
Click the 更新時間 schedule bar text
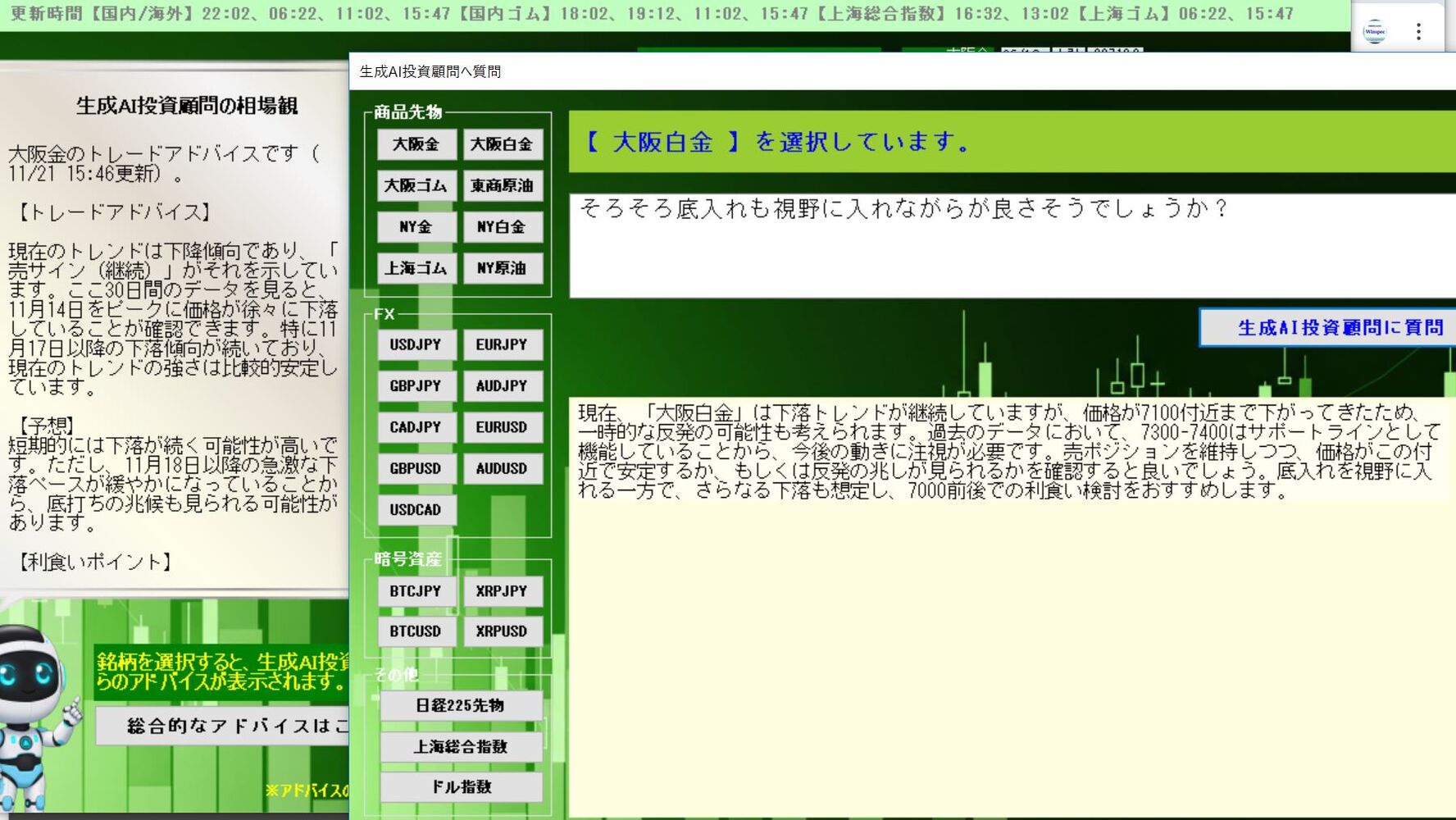pos(652,14)
